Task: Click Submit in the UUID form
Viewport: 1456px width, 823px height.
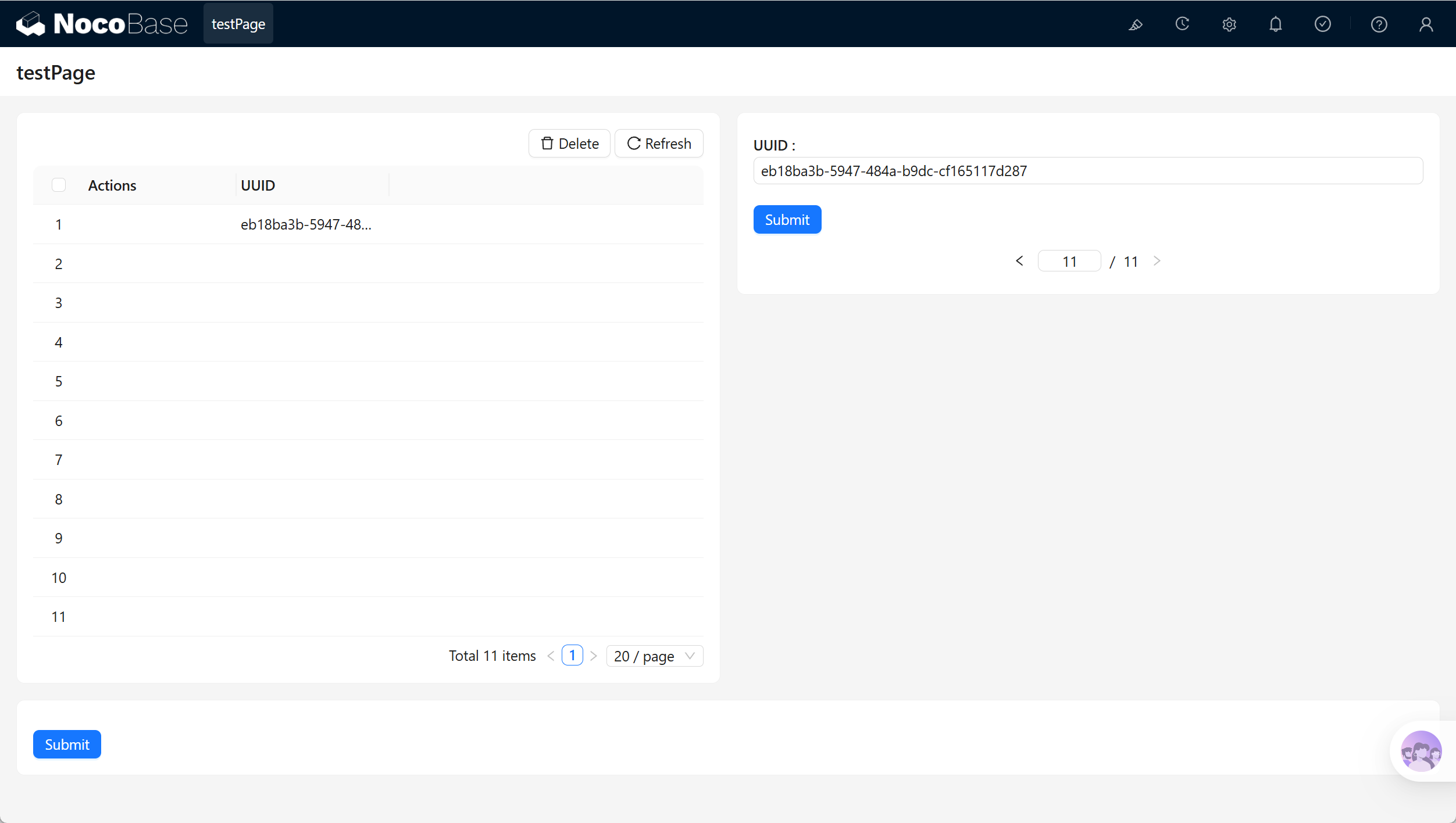Action: 787,220
